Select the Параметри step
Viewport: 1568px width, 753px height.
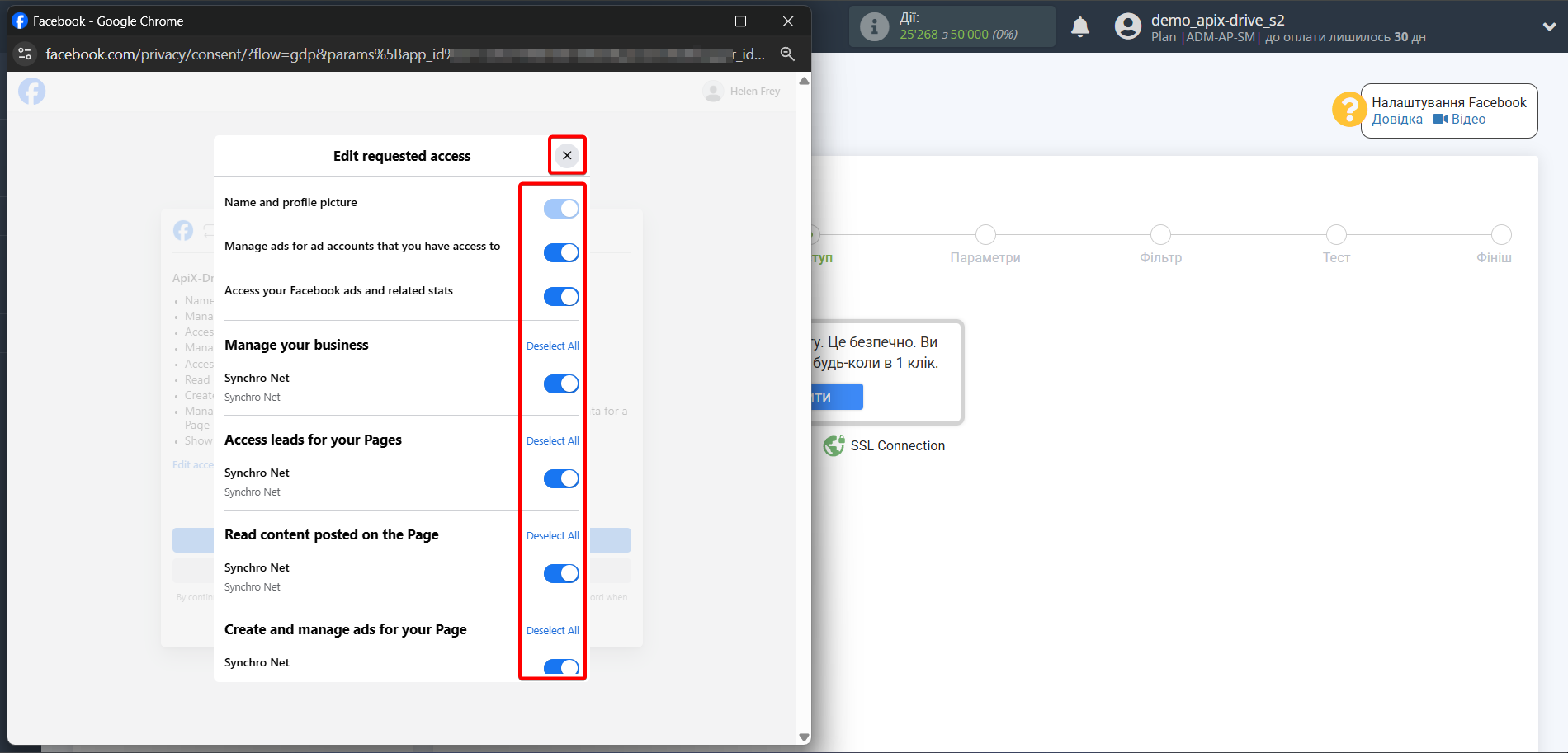985,235
